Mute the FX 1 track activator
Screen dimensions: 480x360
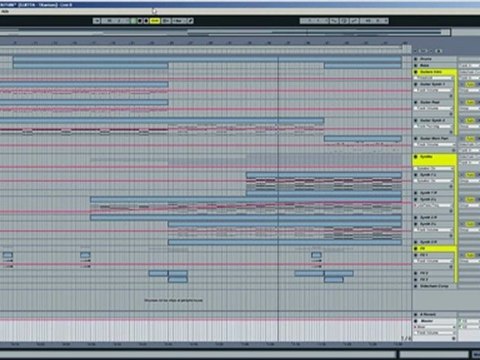(470, 255)
